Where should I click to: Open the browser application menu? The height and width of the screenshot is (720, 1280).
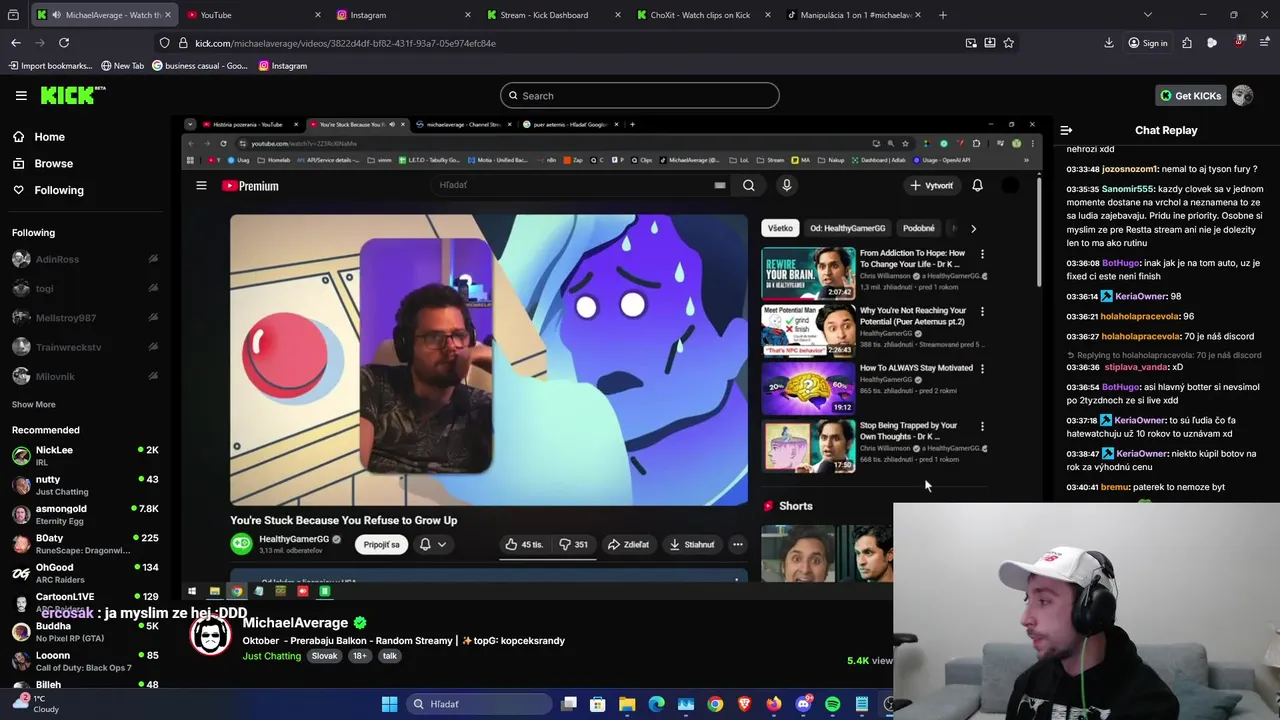coord(1264,43)
